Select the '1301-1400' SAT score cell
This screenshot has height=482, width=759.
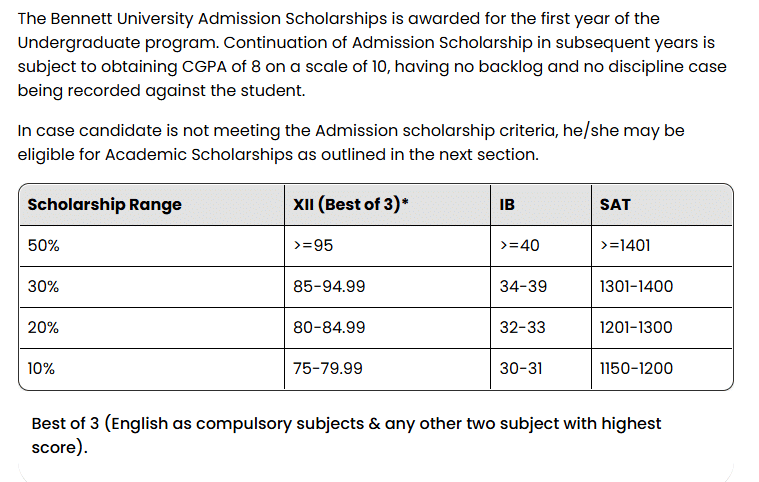(x=636, y=287)
